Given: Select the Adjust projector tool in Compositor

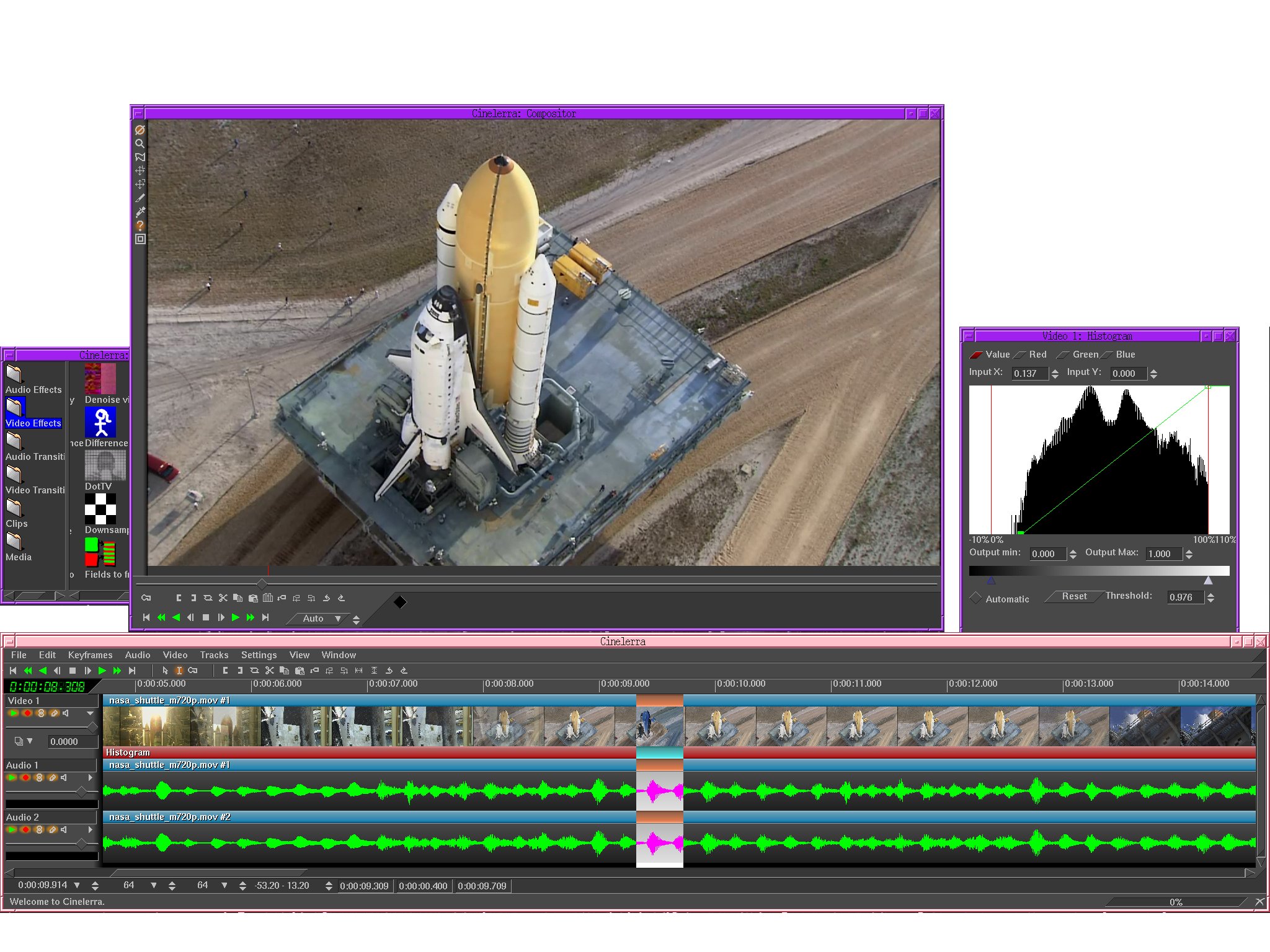Looking at the screenshot, I should point(140,185).
